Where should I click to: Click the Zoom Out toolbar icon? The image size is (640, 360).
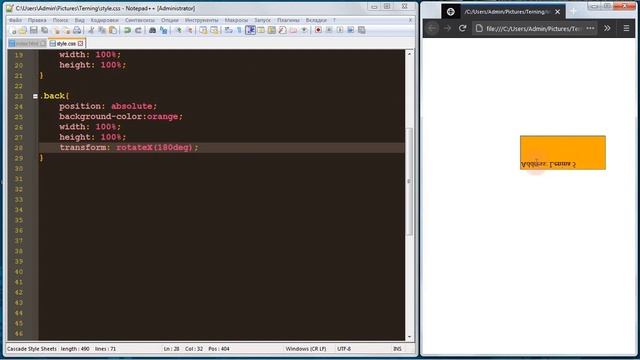tap(189, 30)
